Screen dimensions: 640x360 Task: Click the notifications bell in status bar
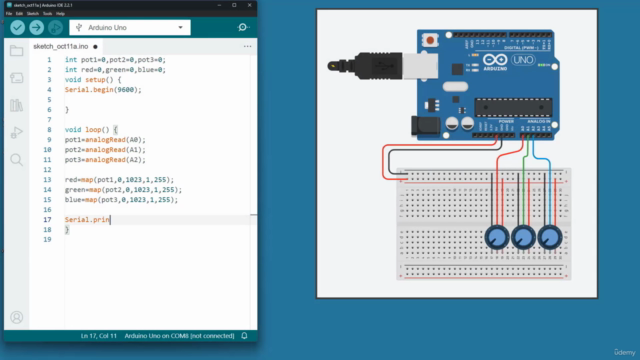[x=244, y=336]
